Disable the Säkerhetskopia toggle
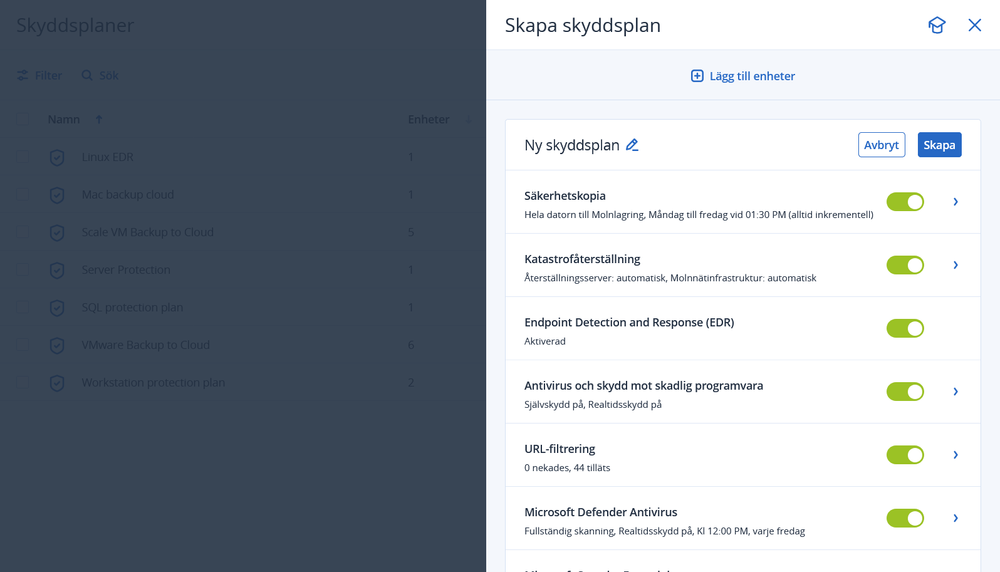 click(905, 202)
